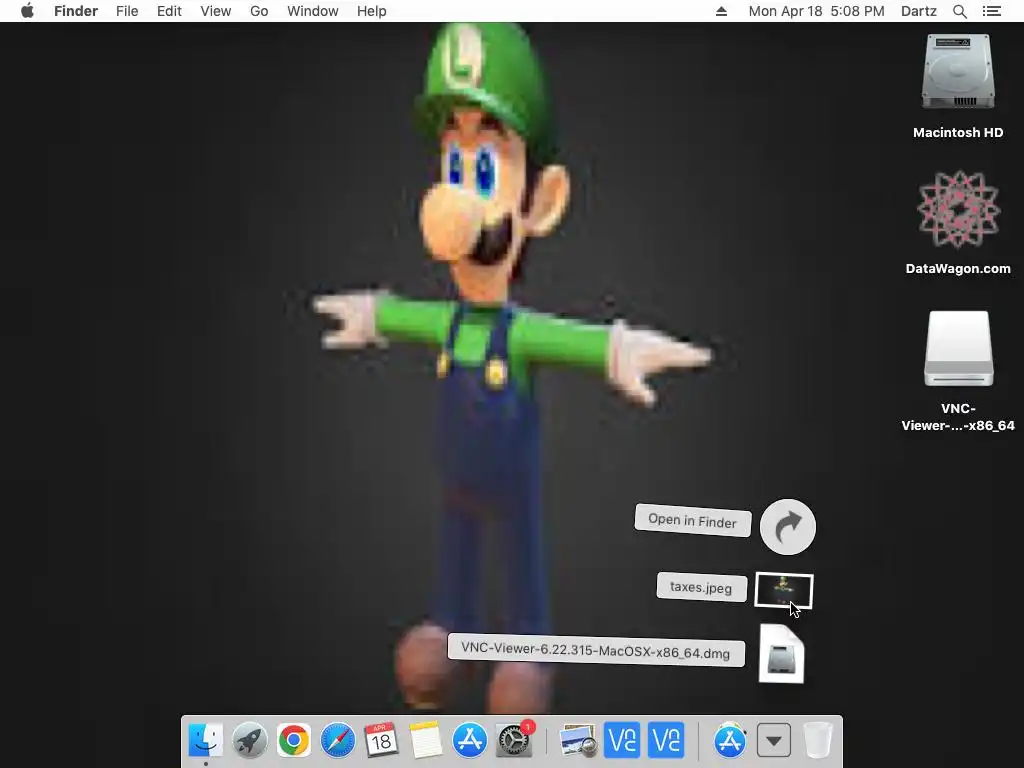Open the App Store icon beside Notes
The image size is (1024, 768).
[469, 741]
